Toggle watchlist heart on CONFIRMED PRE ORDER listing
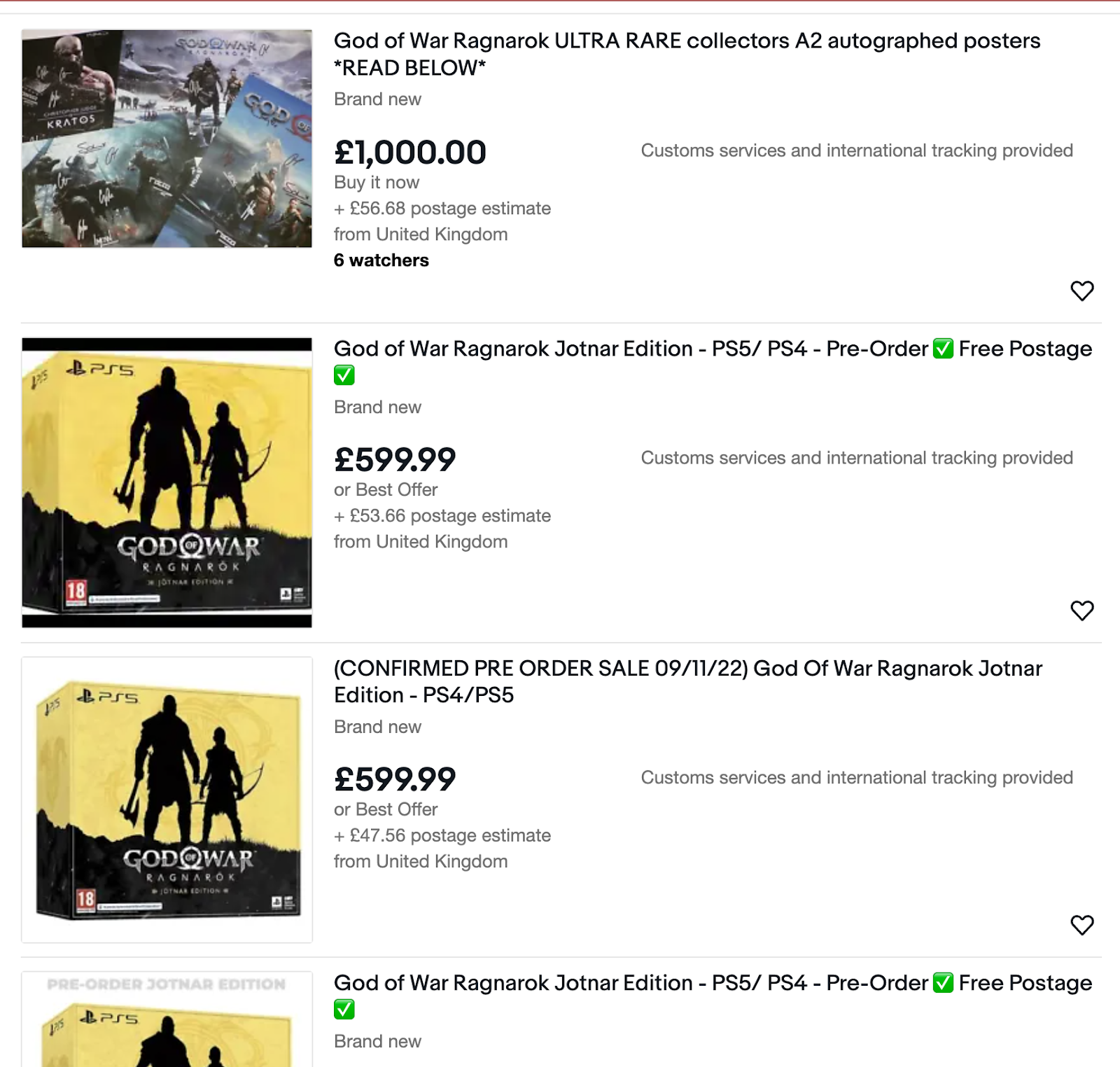Viewport: 1120px width, 1067px height. pyautogui.click(x=1081, y=925)
